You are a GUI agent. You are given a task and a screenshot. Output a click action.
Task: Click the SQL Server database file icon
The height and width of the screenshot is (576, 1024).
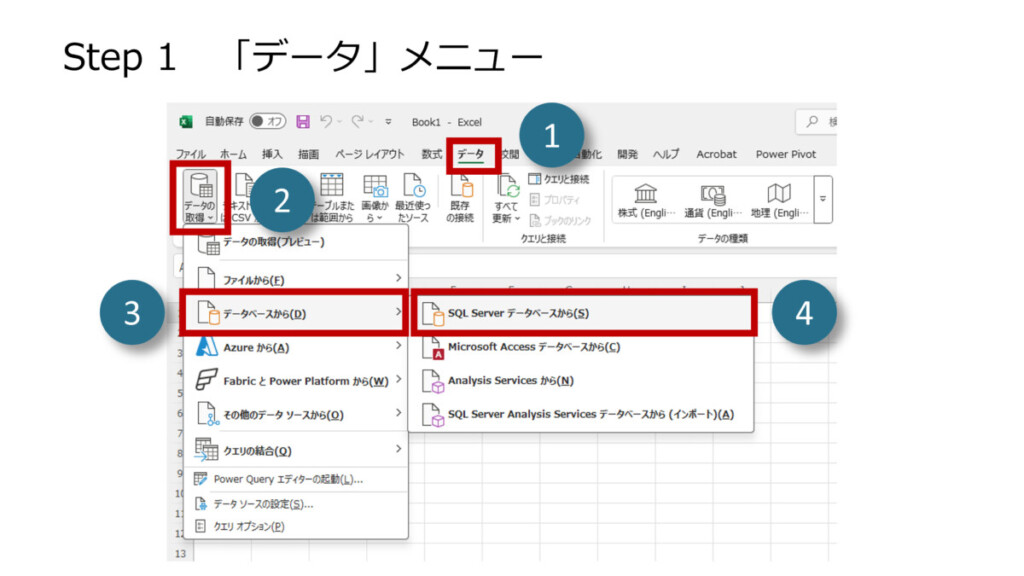433,314
